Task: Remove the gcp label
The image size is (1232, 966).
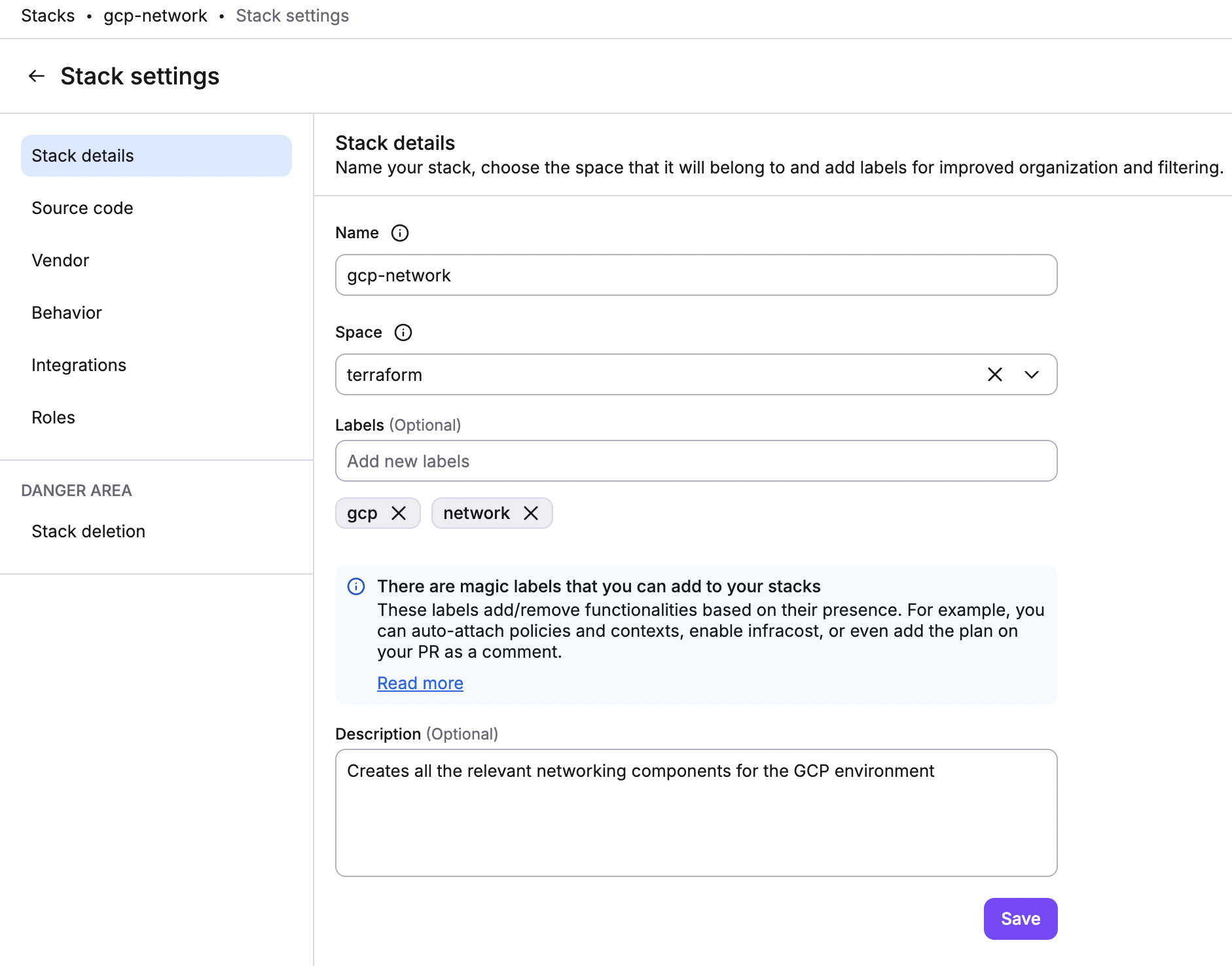Action: pyautogui.click(x=399, y=513)
